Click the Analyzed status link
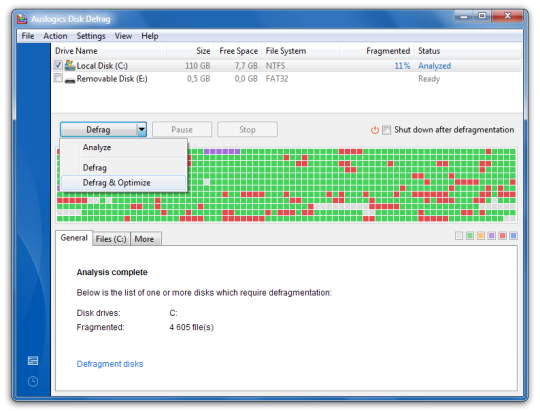This screenshot has height=411, width=540. (434, 66)
